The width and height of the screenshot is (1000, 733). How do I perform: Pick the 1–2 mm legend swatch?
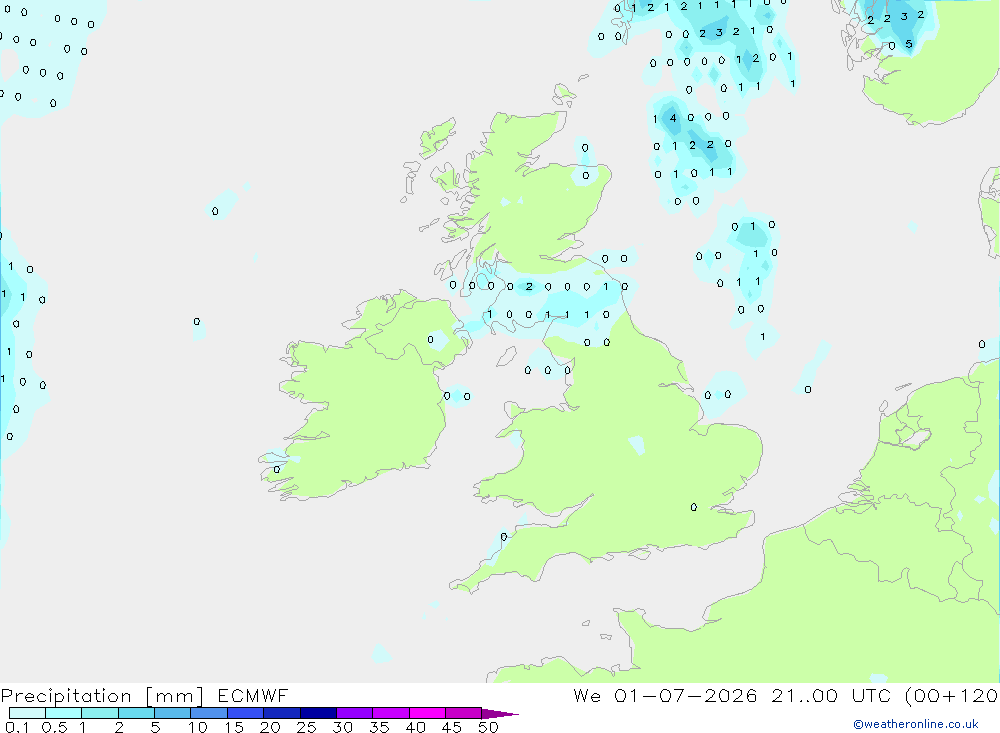tap(100, 713)
